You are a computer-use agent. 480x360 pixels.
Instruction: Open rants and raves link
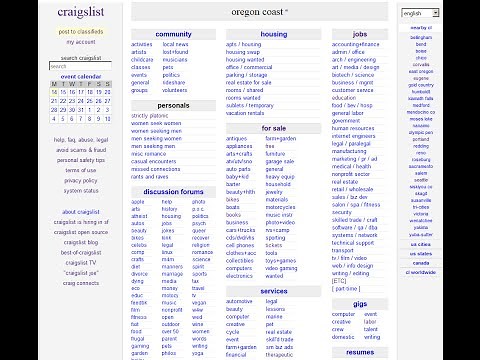tap(150, 177)
